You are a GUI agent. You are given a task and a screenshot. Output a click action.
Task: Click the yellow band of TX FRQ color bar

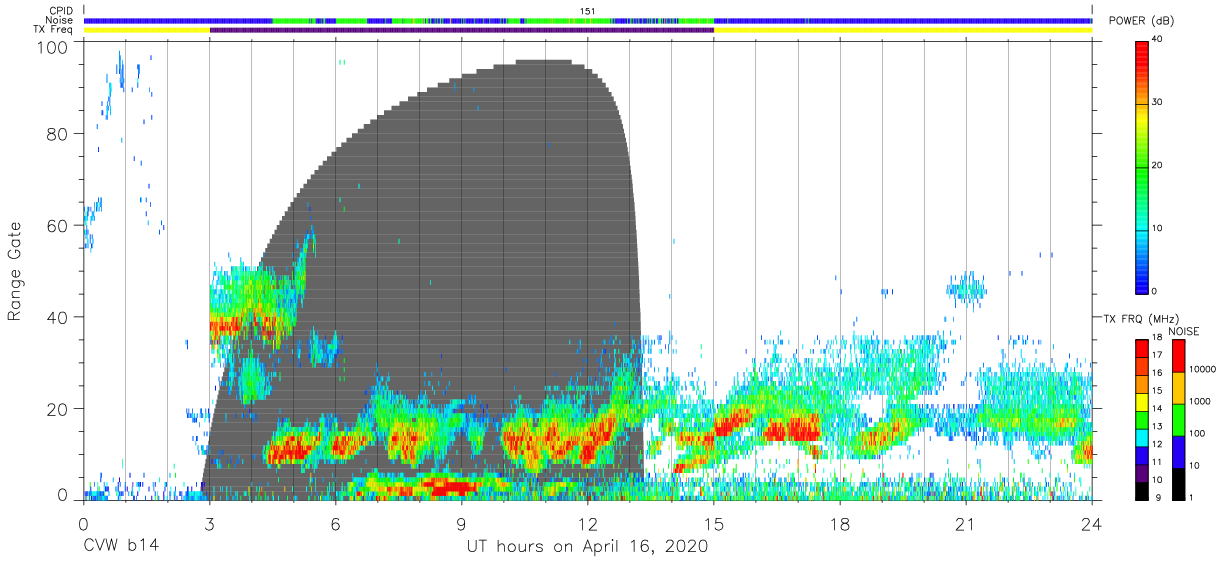1142,401
